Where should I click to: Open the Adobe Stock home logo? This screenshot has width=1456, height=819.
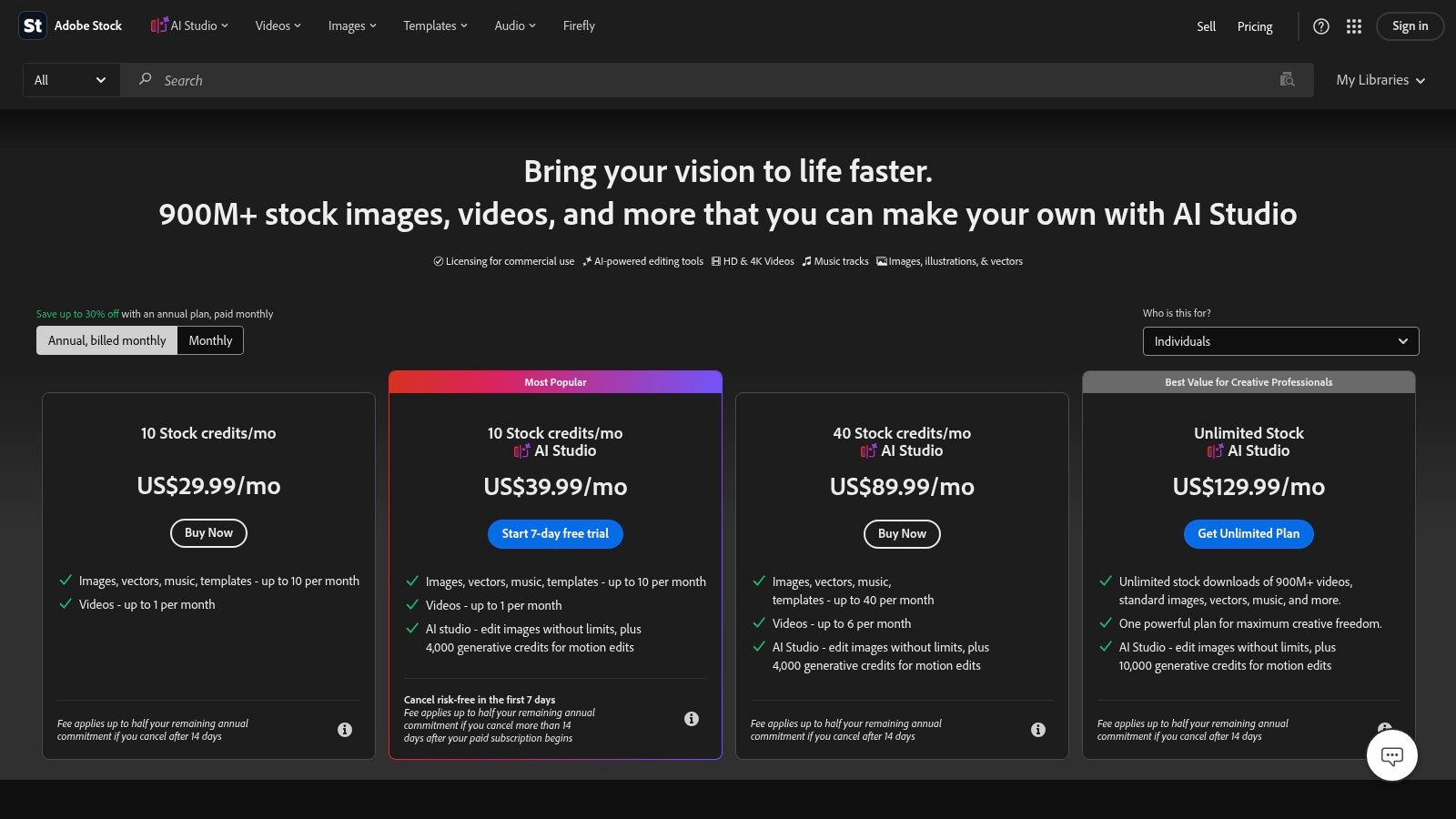coord(71,25)
